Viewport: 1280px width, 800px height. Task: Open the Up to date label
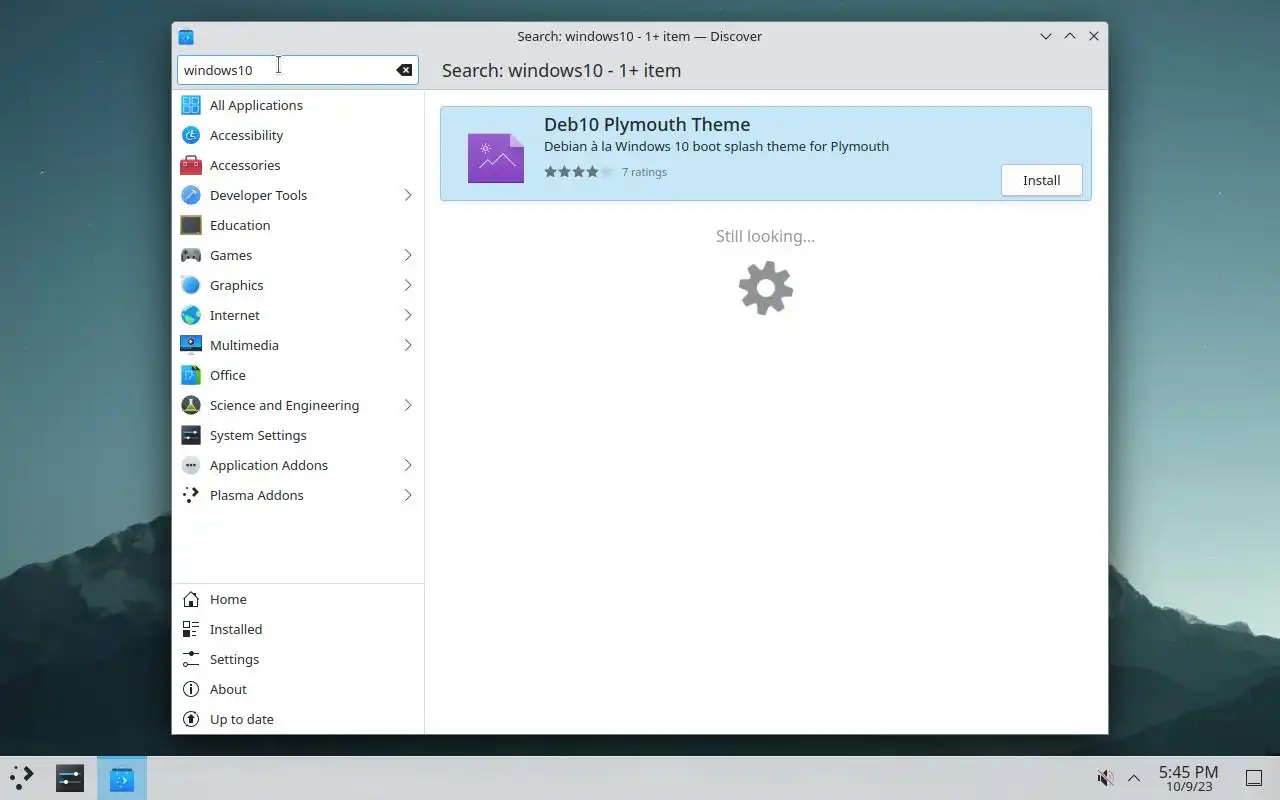pyautogui.click(x=242, y=719)
